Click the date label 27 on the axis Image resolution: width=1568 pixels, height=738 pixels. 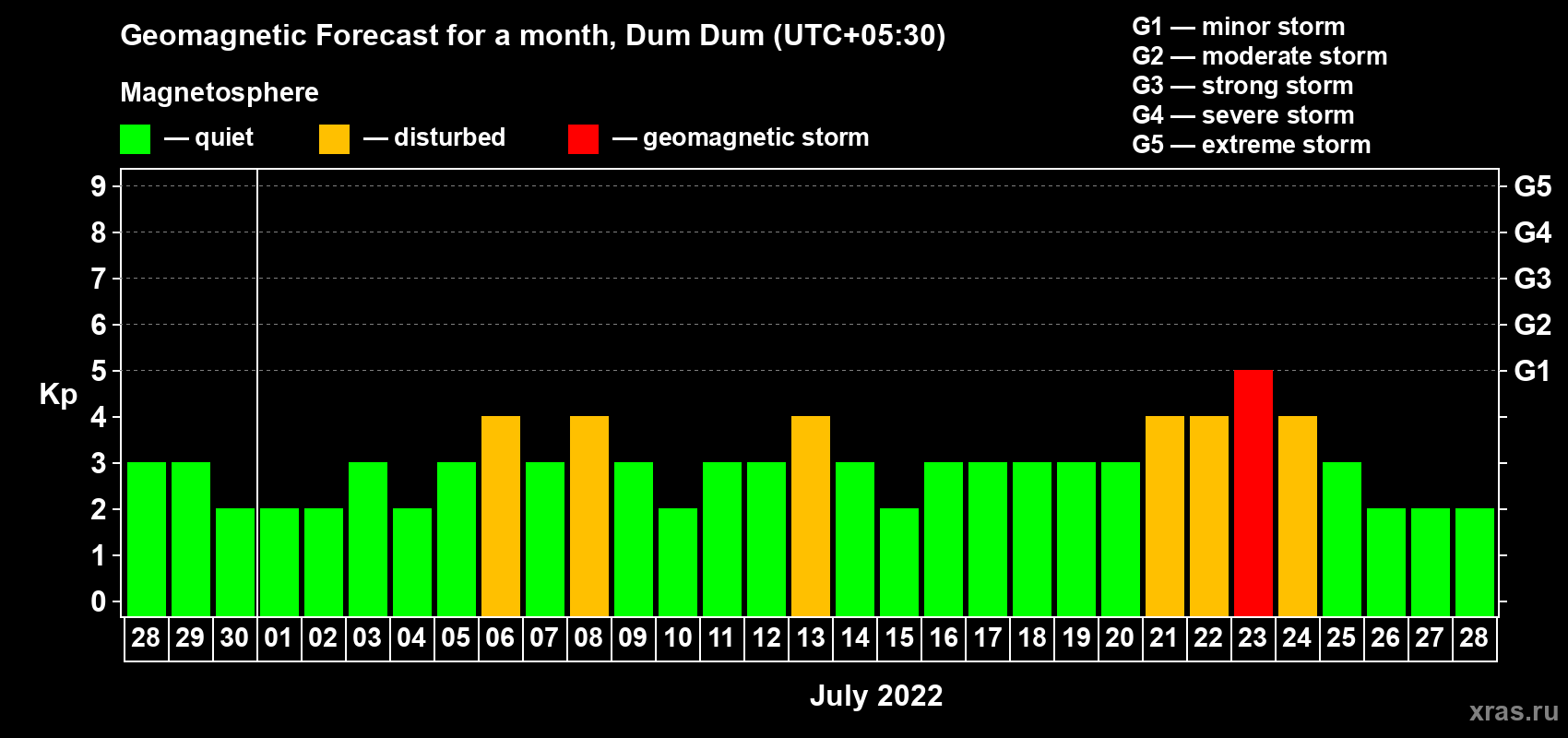pos(1430,638)
